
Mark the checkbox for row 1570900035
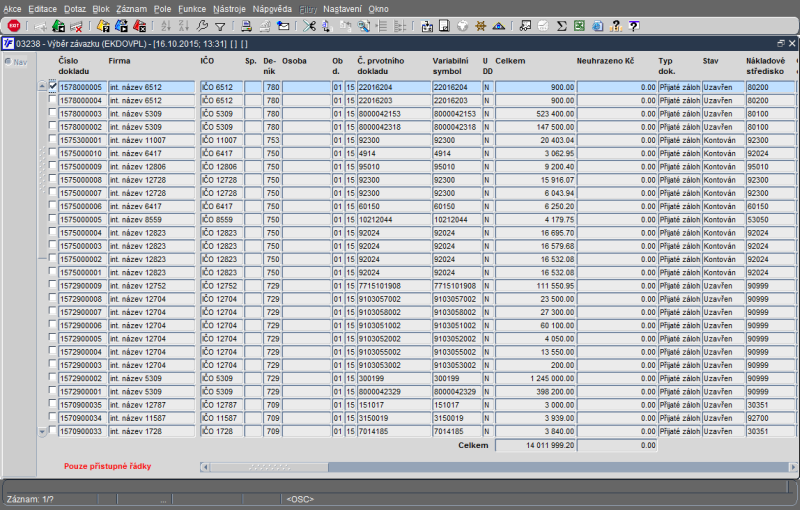coord(53,403)
